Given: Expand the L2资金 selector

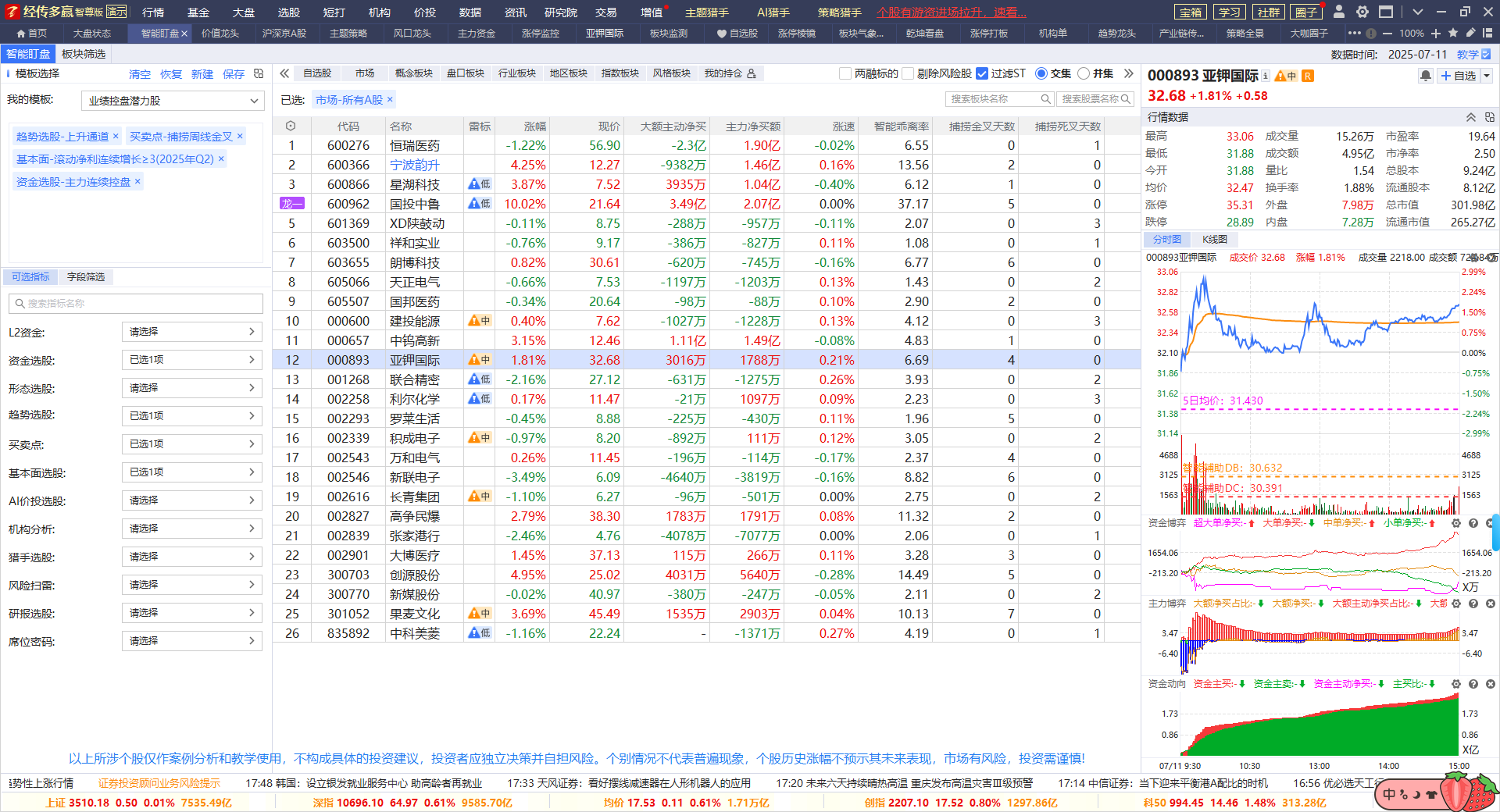Looking at the screenshot, I should 192,332.
